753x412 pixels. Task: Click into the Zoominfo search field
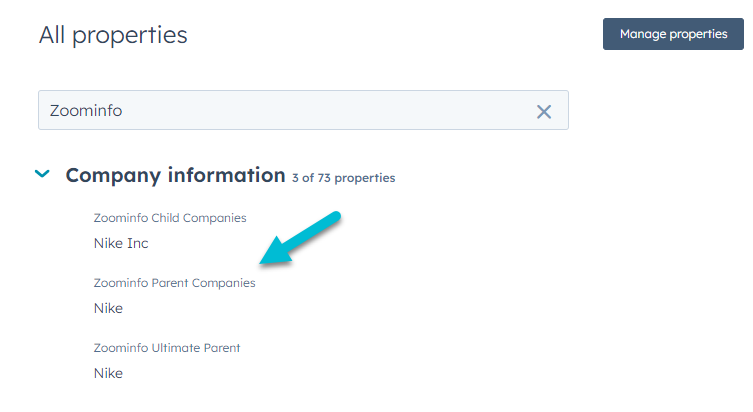(304, 110)
